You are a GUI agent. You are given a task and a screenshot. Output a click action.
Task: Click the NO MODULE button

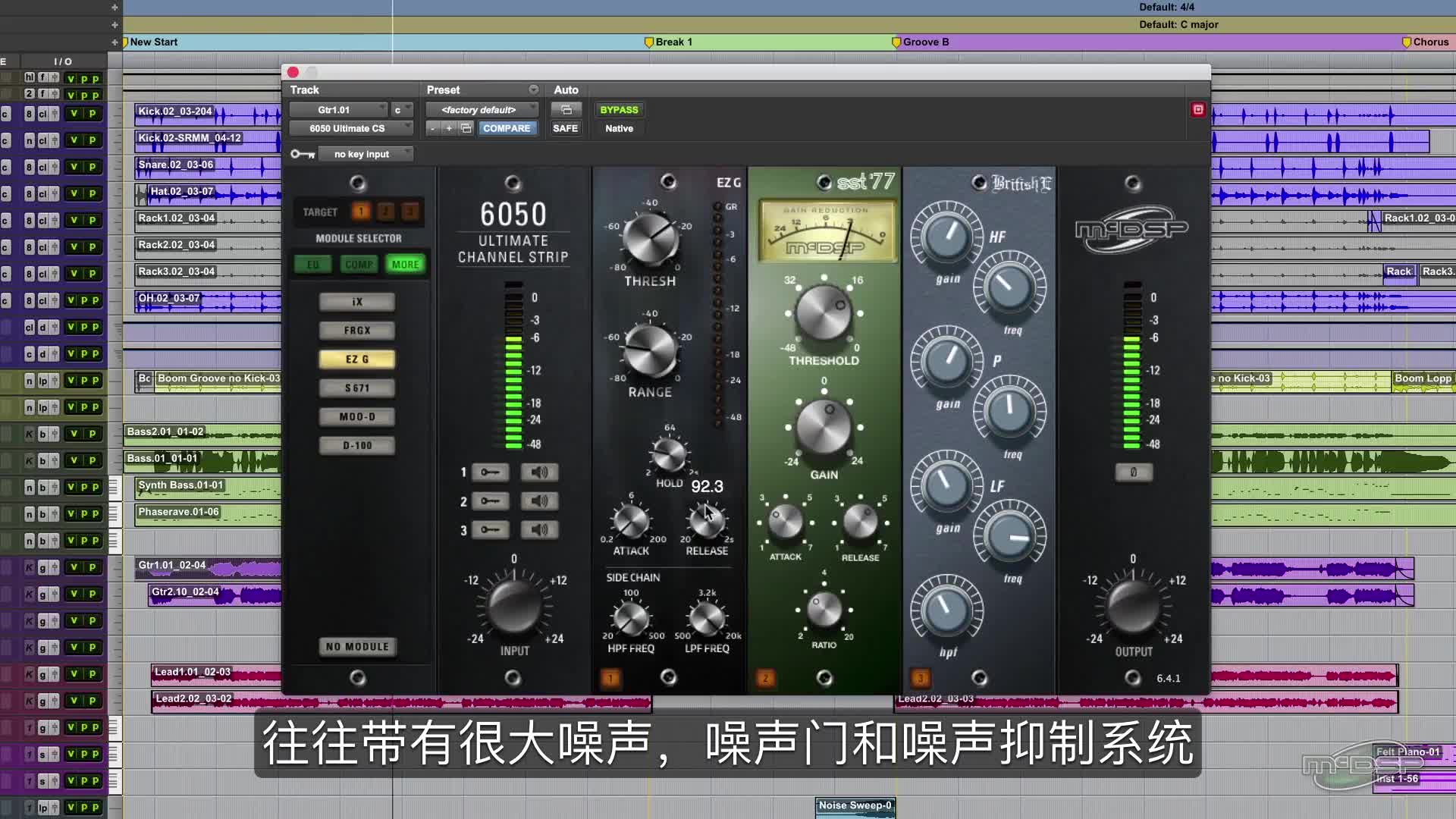[x=357, y=647]
